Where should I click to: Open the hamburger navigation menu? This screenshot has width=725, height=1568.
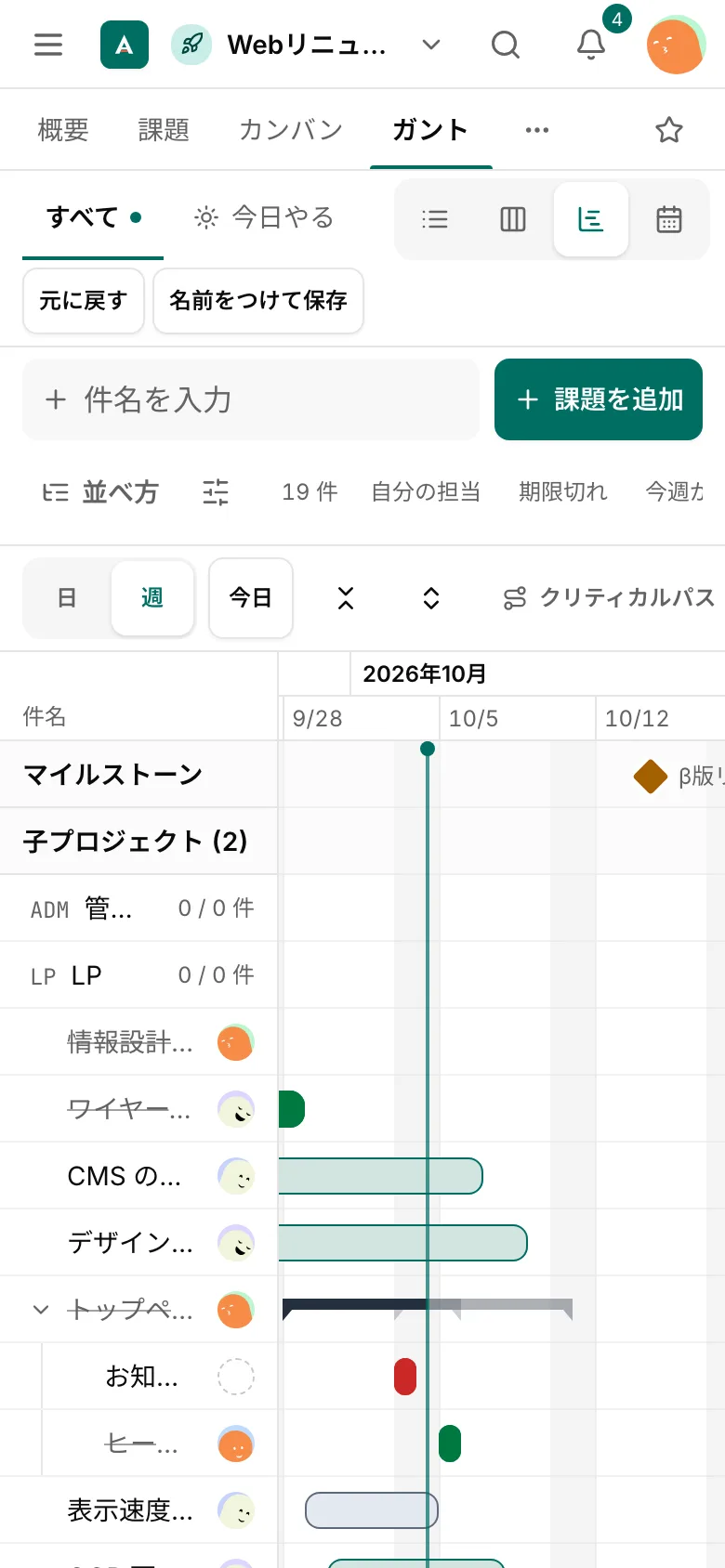pyautogui.click(x=48, y=45)
